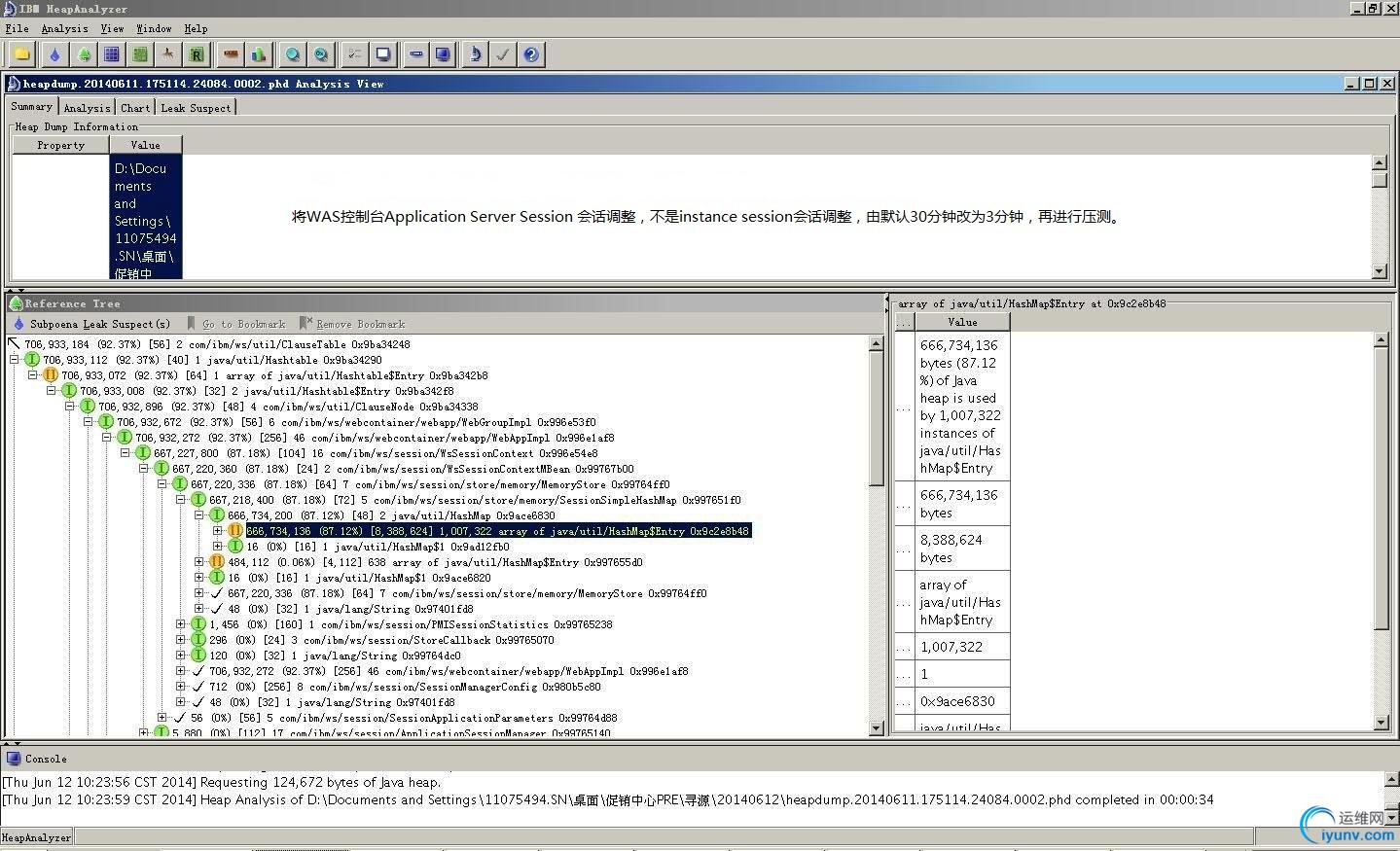Expand the SessionApplicationParameters 0x99764d88 node

click(x=162, y=718)
